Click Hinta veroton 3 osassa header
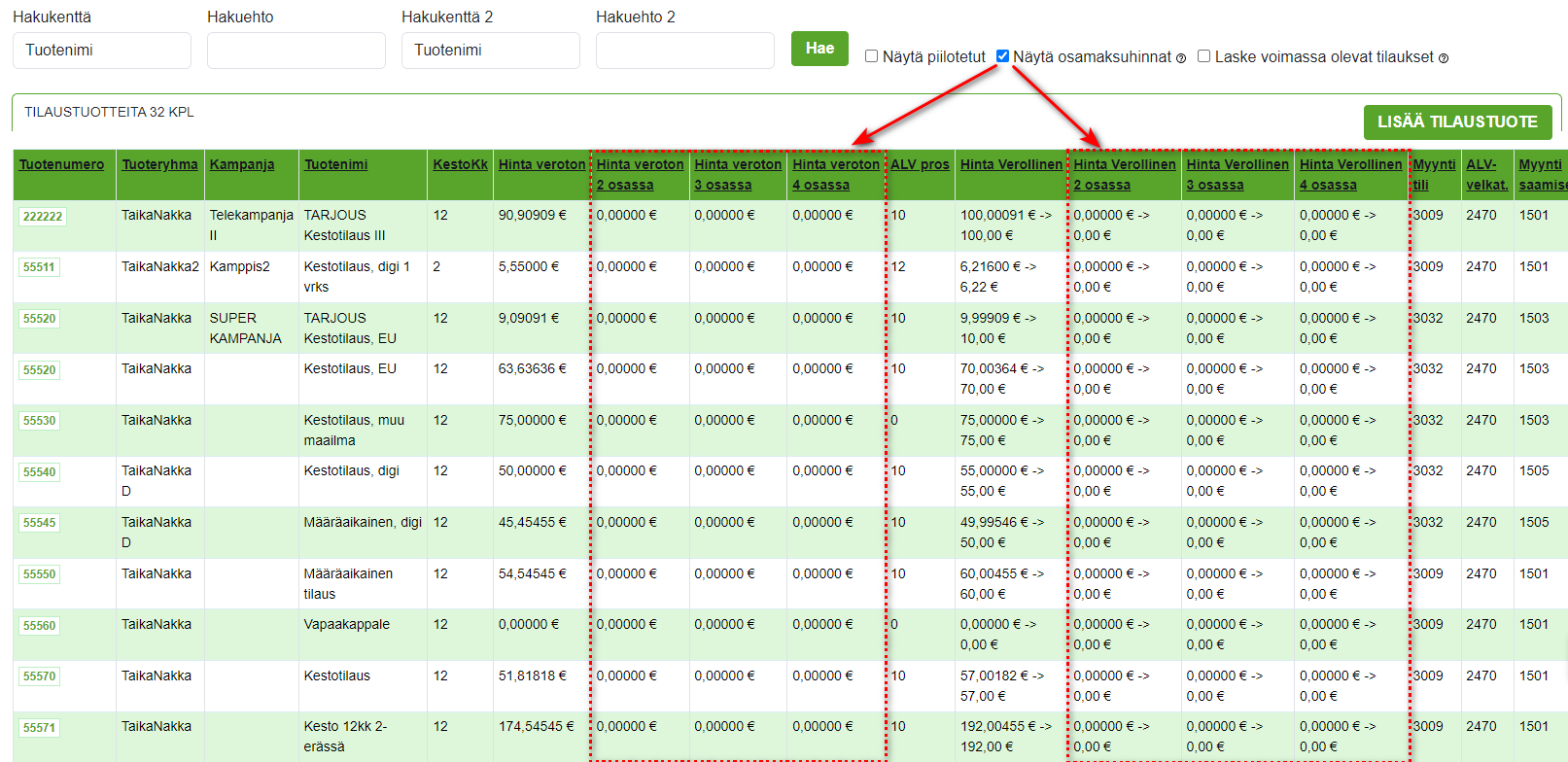This screenshot has width=1568, height=762. 738,175
